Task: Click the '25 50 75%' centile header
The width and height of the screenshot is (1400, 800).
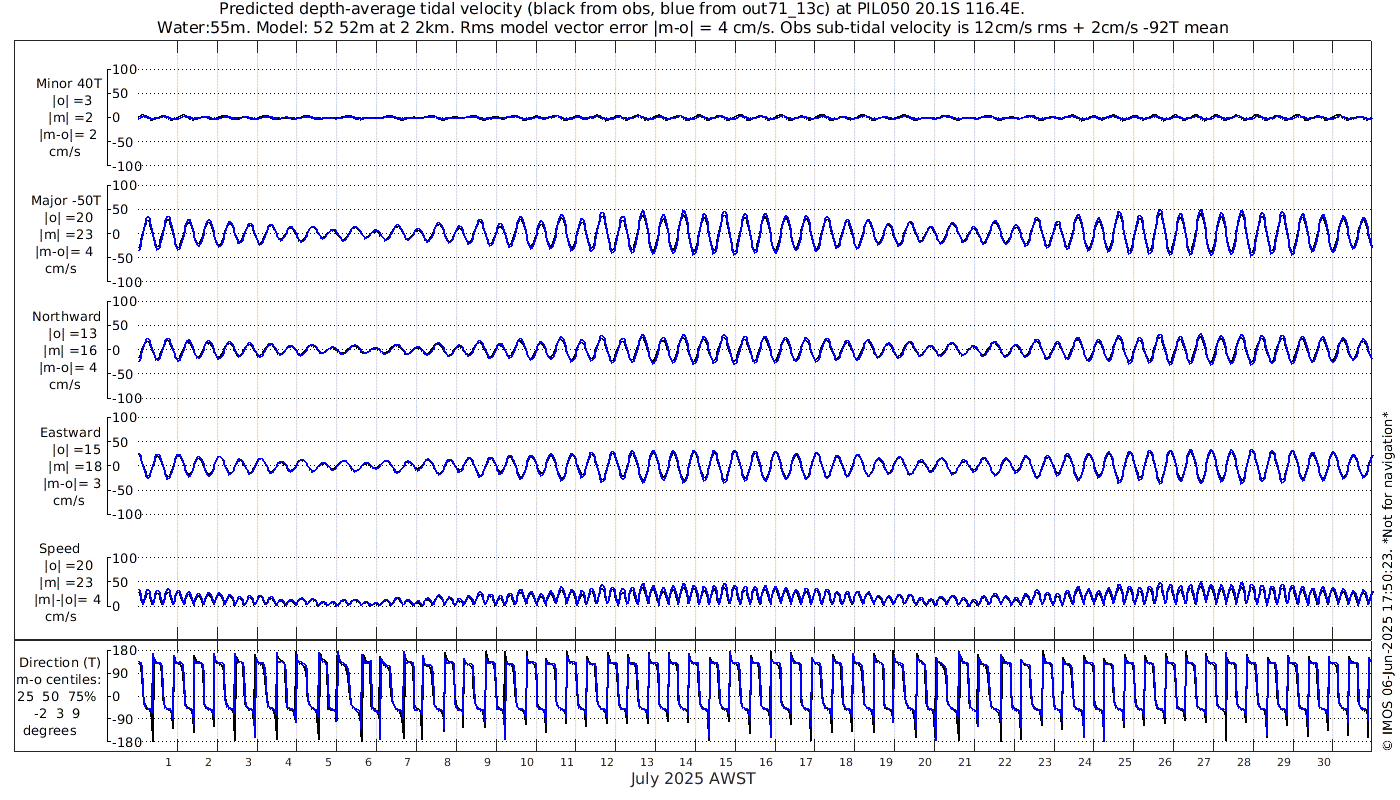Action: pyautogui.click(x=57, y=696)
